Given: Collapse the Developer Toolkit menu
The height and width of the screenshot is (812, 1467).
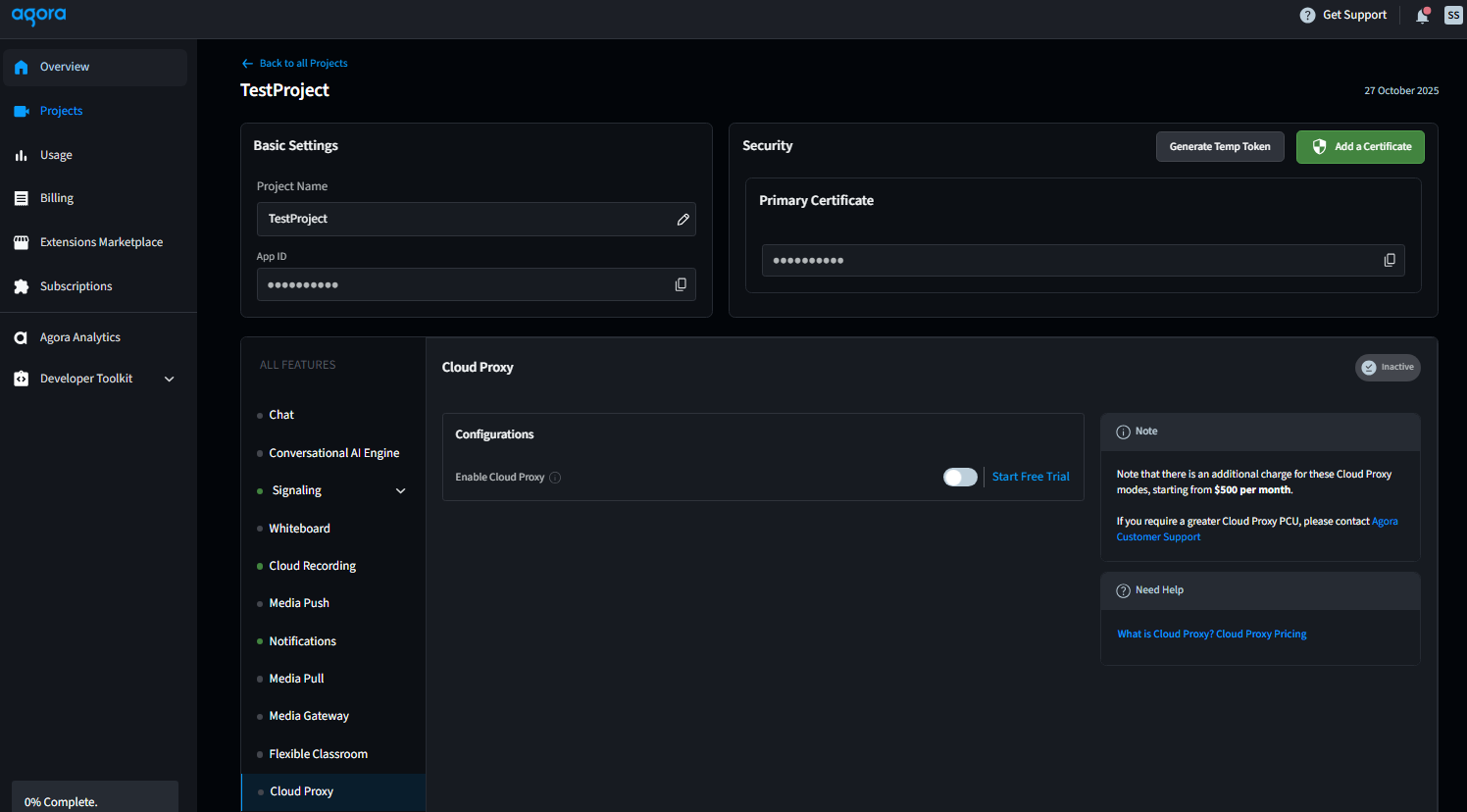Looking at the screenshot, I should click(x=168, y=378).
